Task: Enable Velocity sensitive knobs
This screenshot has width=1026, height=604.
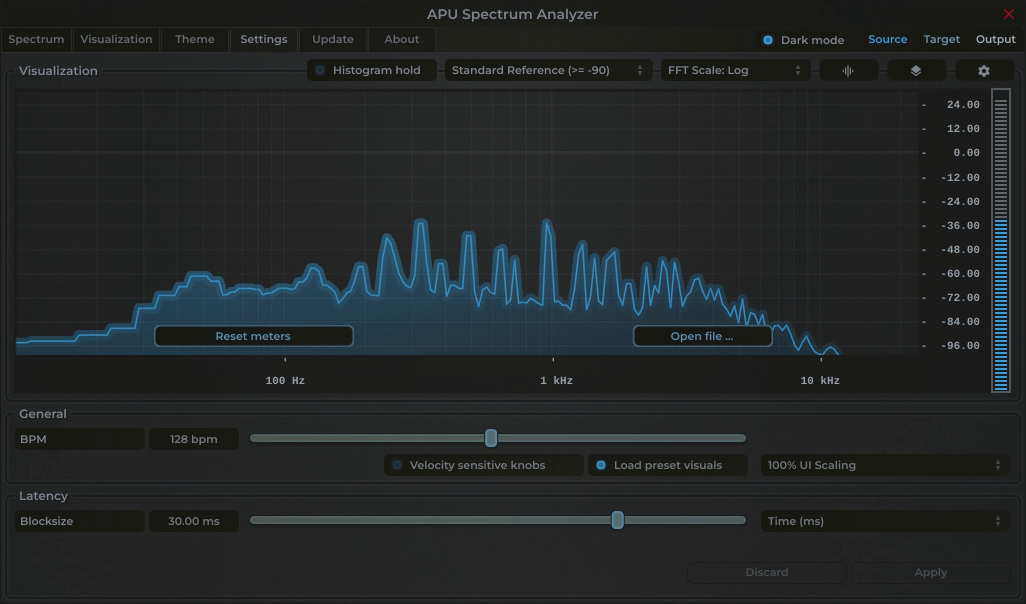Action: point(483,465)
